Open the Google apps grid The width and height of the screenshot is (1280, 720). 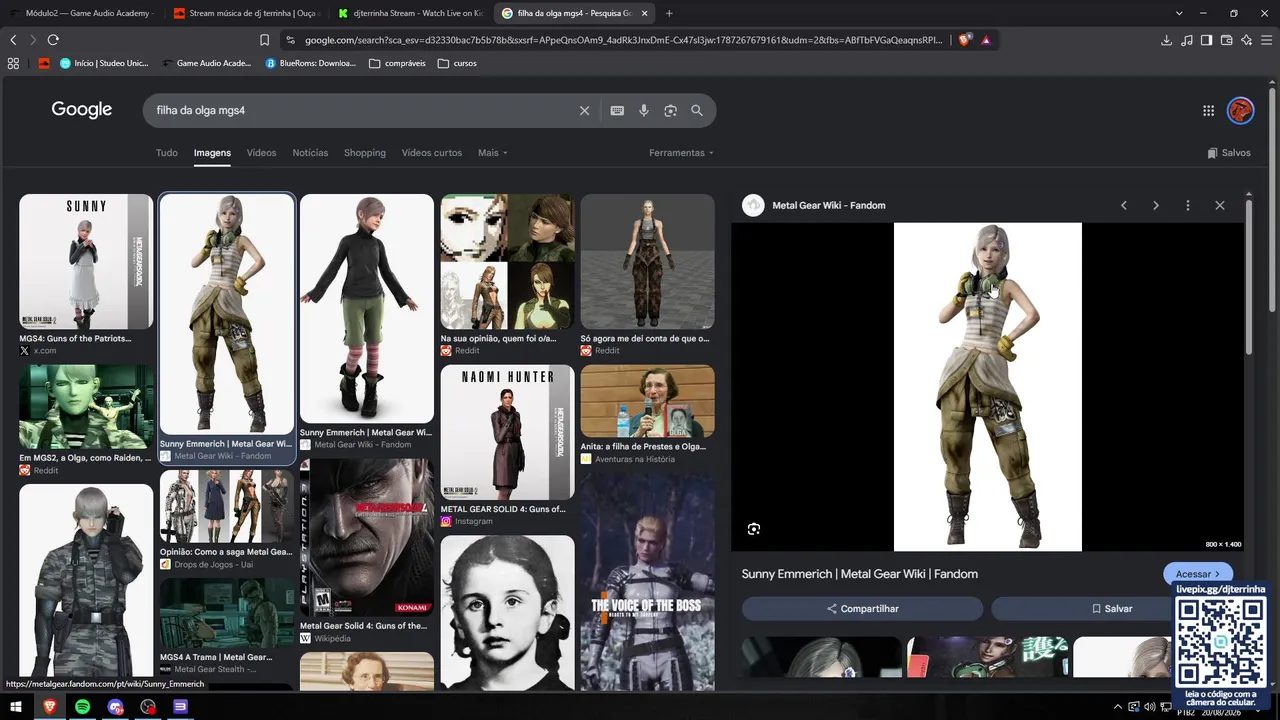tap(1208, 110)
